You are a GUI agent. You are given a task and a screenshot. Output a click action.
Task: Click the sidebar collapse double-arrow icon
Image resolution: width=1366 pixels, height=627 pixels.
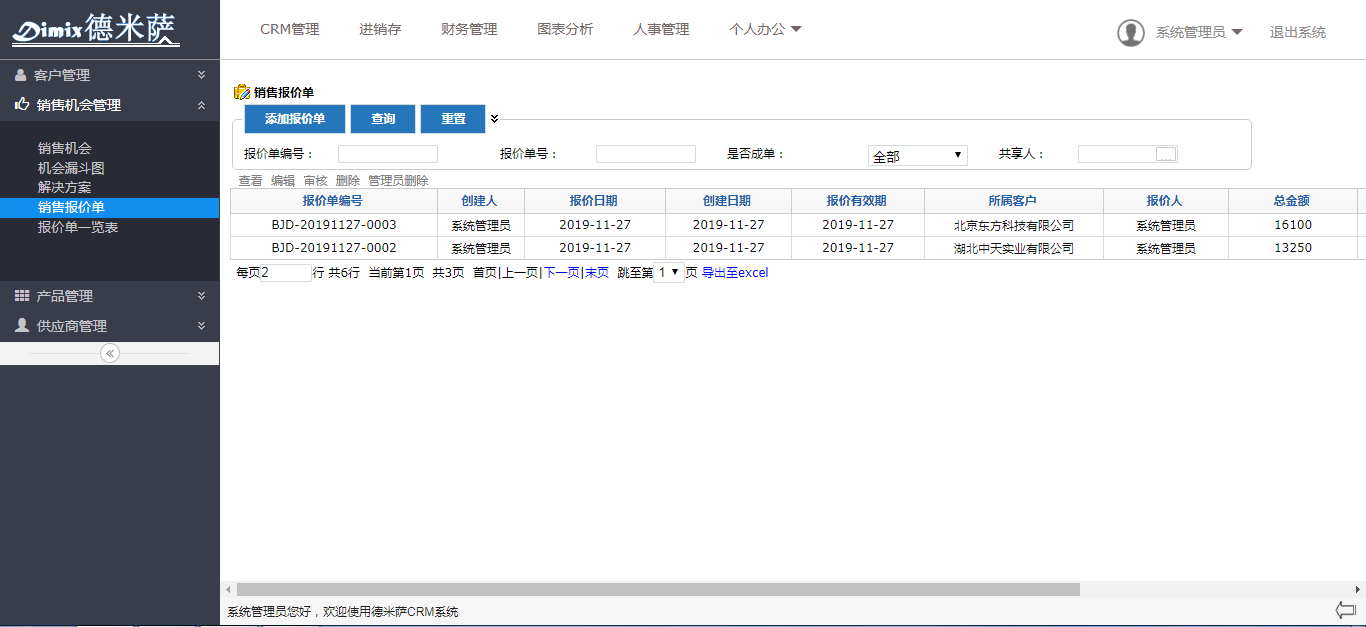[110, 353]
